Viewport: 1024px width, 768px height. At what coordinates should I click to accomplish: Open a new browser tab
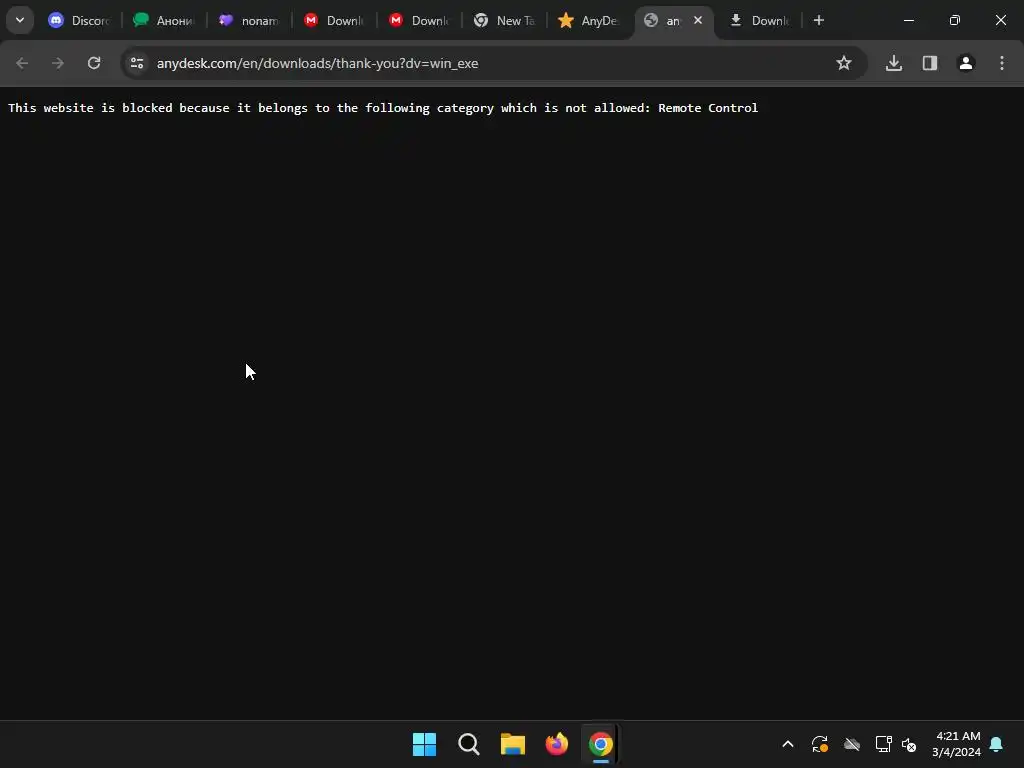(x=818, y=20)
